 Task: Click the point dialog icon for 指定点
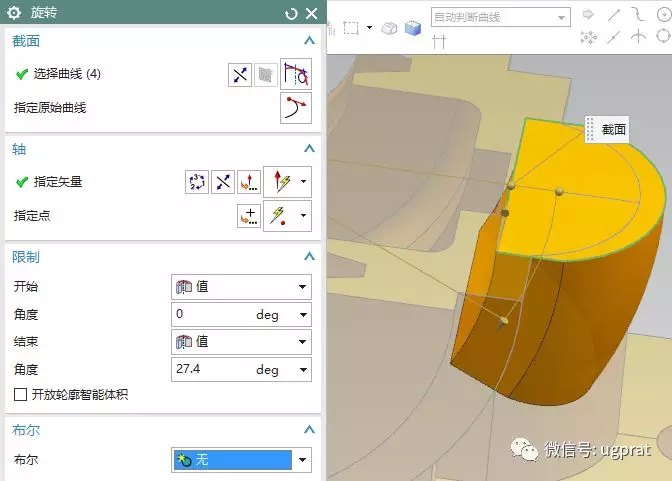coord(249,215)
